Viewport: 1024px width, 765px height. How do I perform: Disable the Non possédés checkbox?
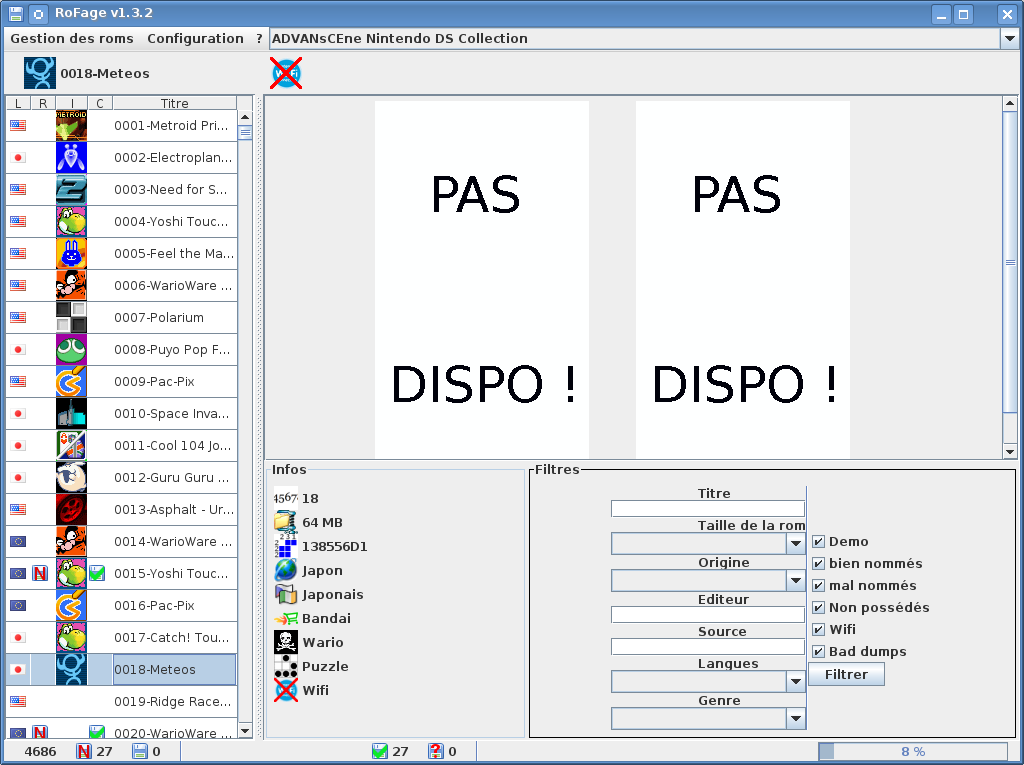(818, 608)
